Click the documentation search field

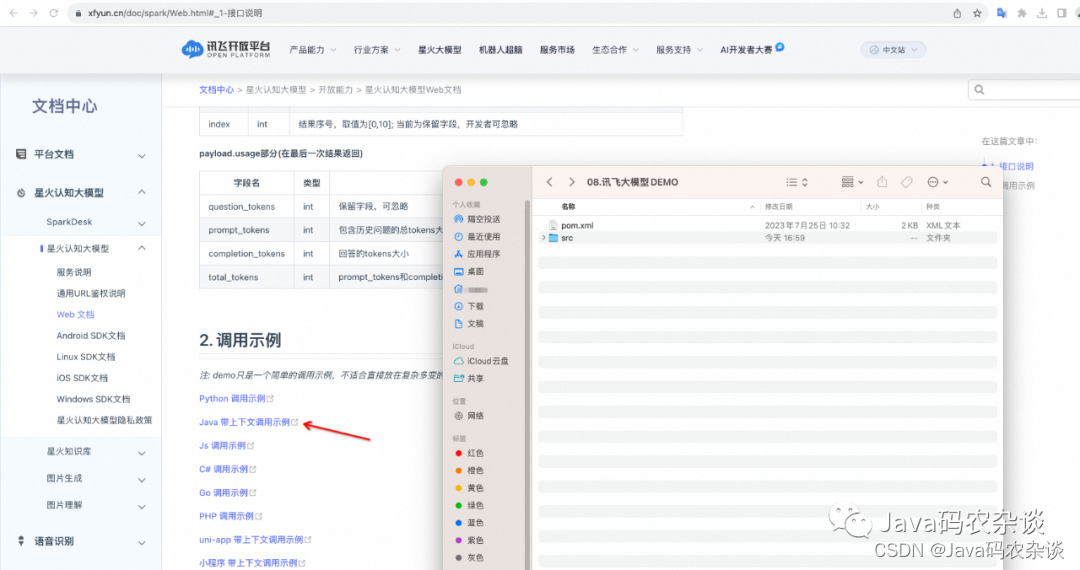1024,89
